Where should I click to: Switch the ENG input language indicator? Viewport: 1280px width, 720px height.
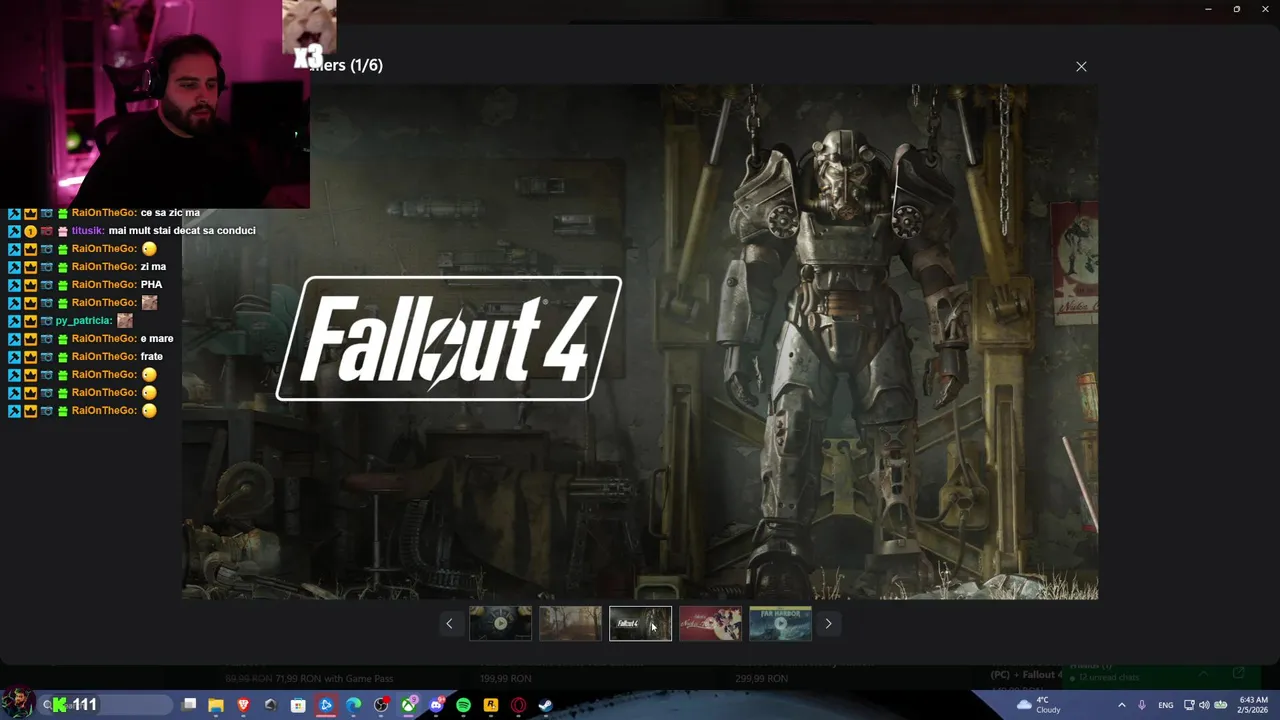pos(1166,705)
